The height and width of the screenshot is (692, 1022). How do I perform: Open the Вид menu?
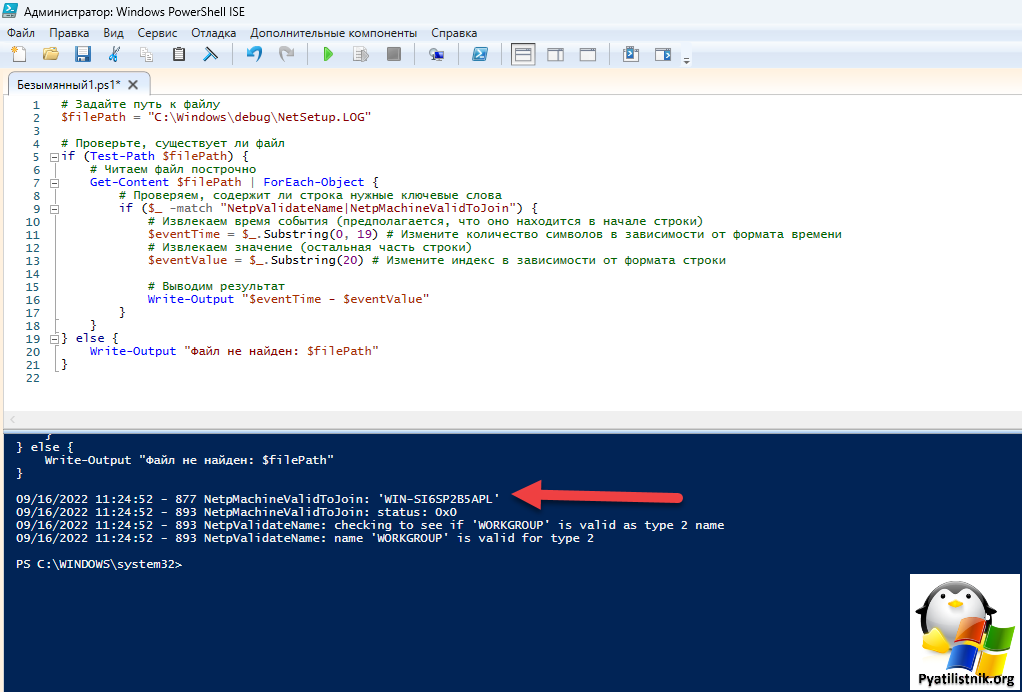[x=113, y=33]
